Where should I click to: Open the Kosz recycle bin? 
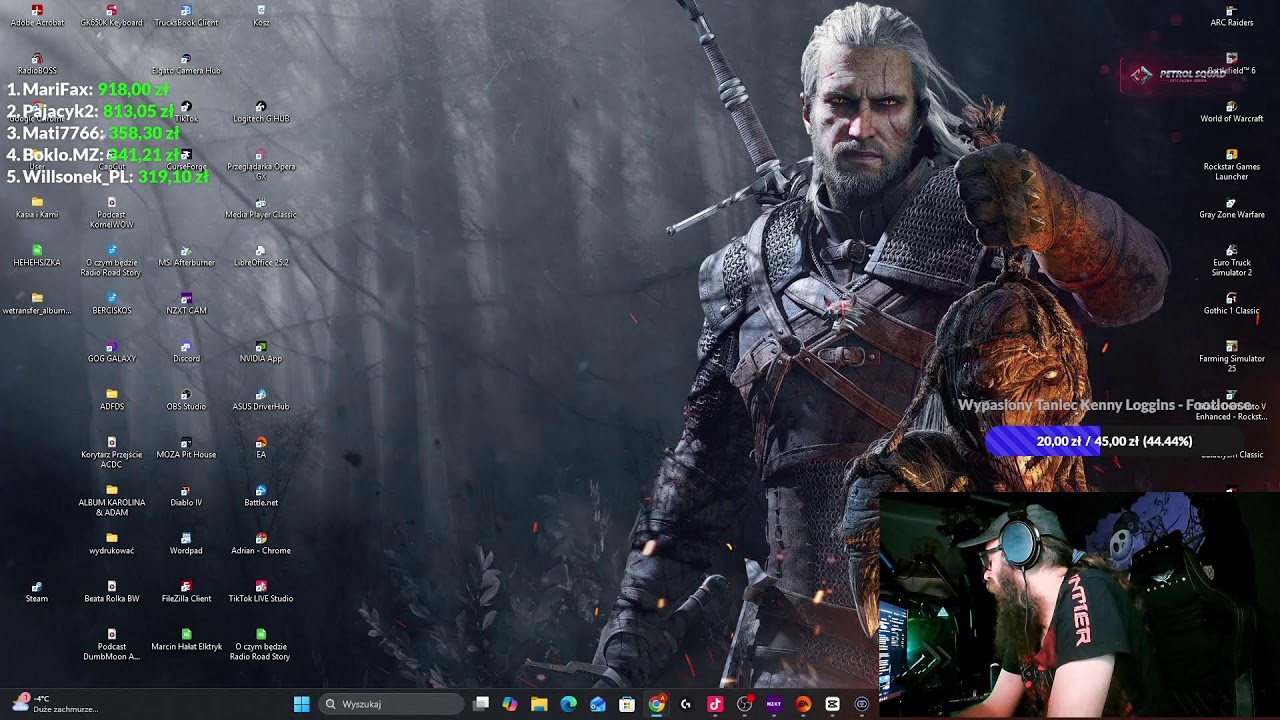(x=261, y=15)
